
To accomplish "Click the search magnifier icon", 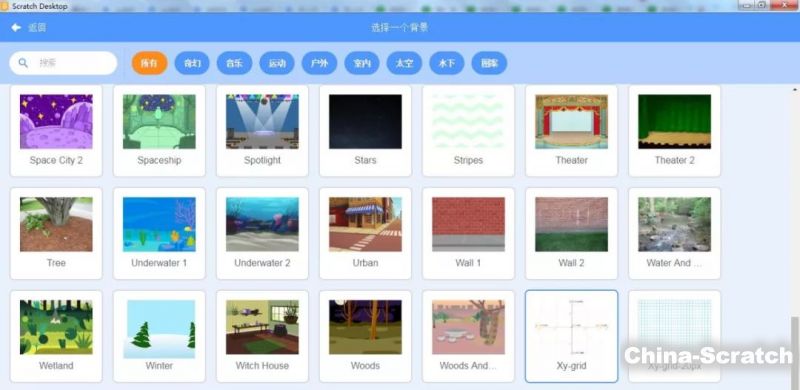I will click(x=23, y=63).
